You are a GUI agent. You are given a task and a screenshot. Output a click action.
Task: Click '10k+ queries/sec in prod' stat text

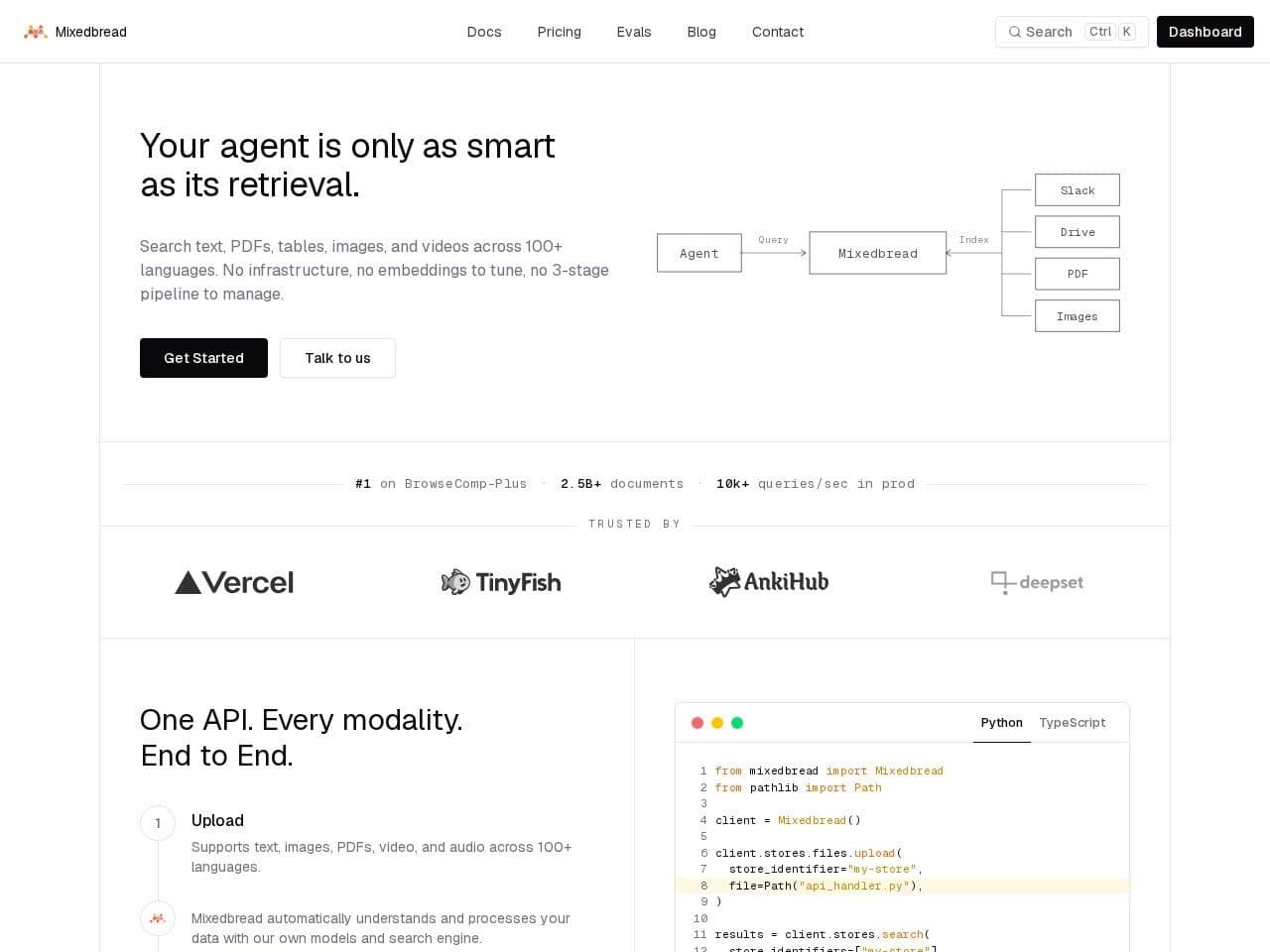[x=816, y=484]
